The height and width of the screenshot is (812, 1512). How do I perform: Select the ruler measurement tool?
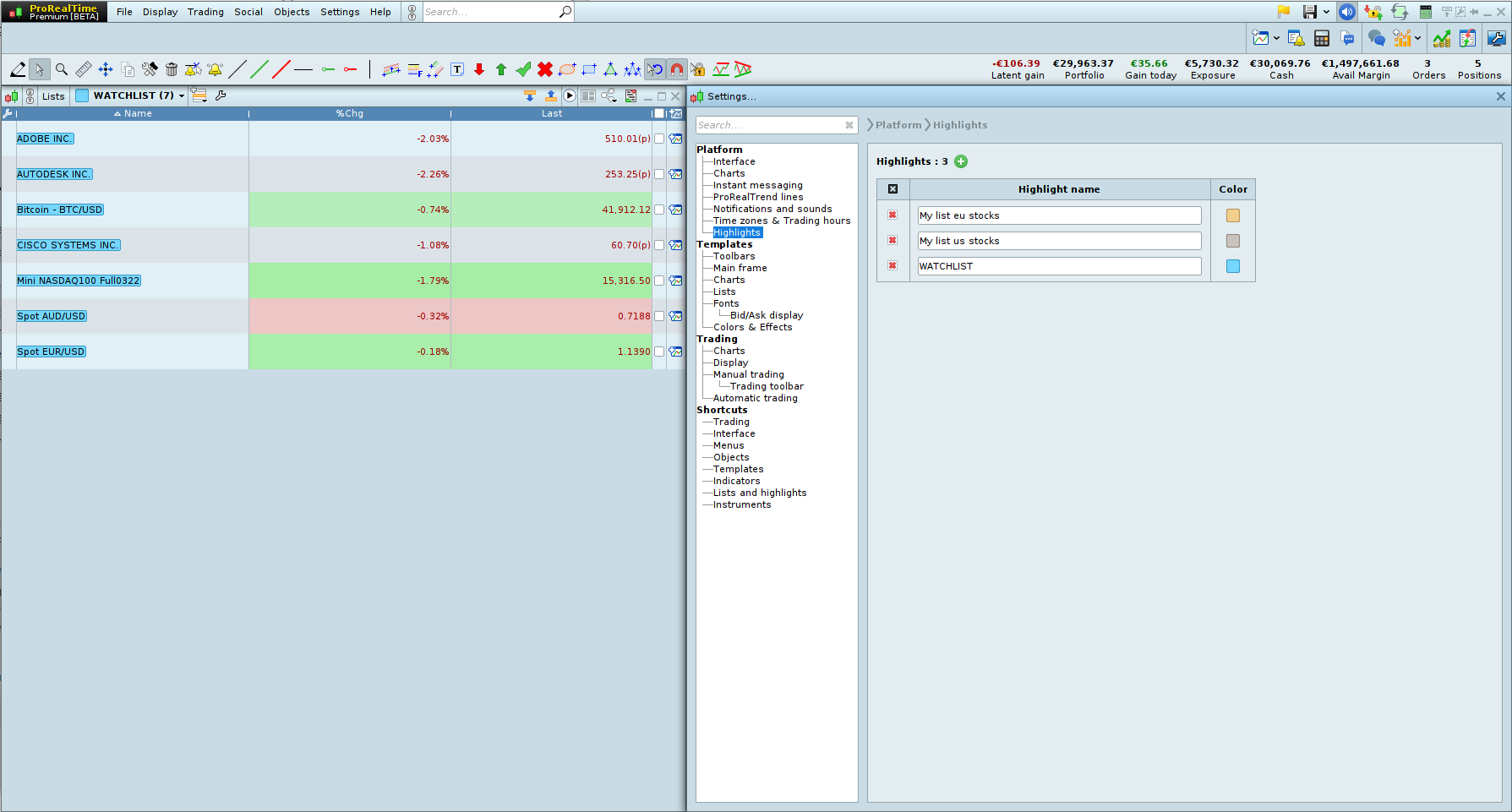click(83, 69)
